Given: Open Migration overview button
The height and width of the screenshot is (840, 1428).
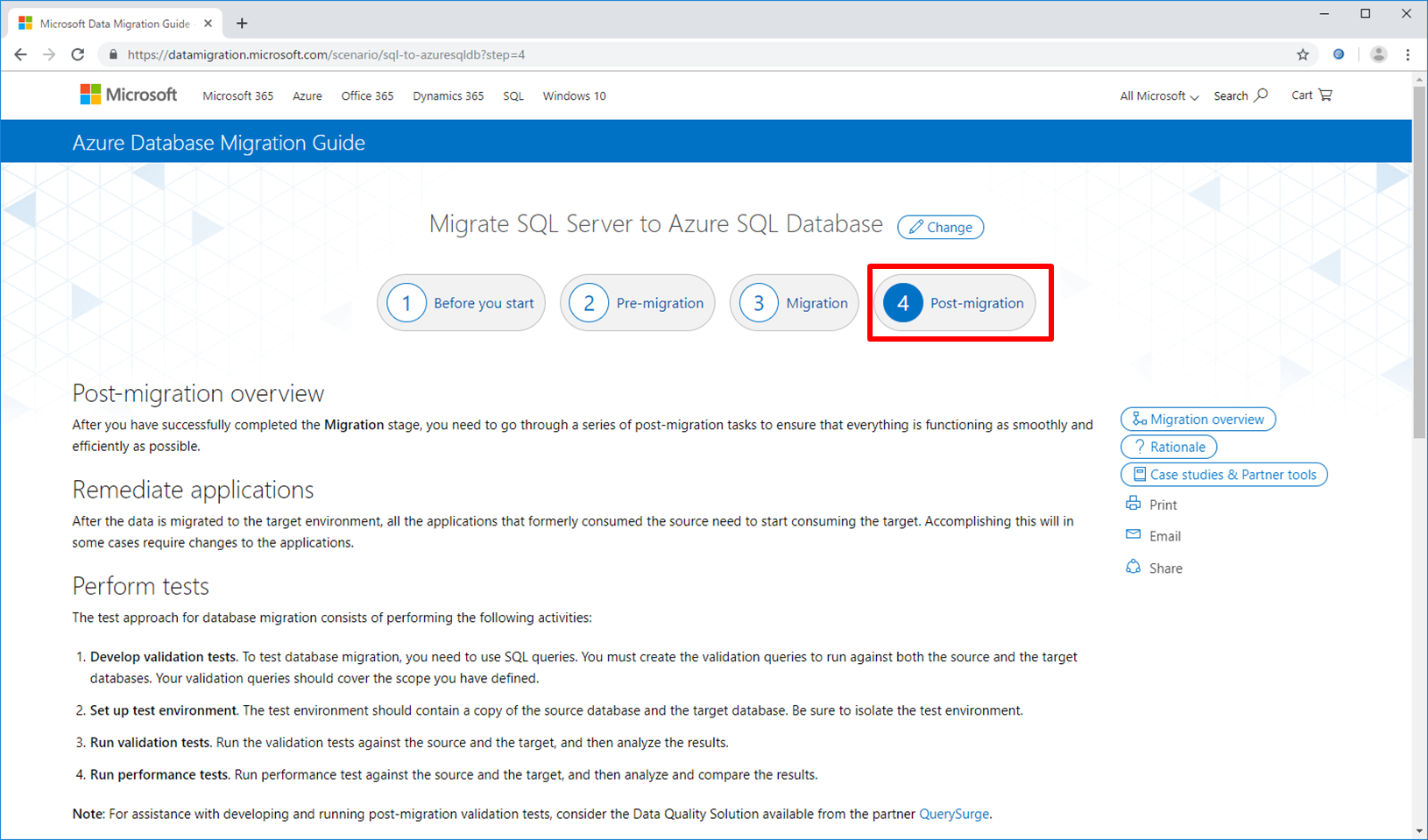Looking at the screenshot, I should (1198, 419).
